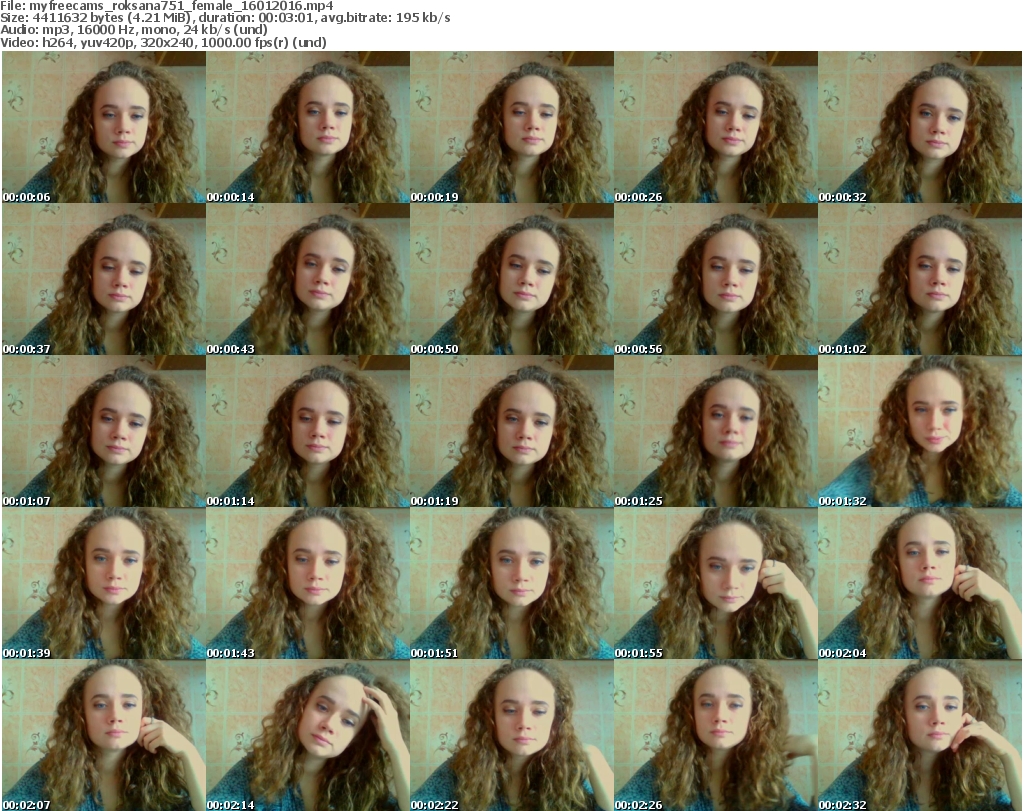The width and height of the screenshot is (1024, 811).
Task: Click the File name header line
Action: tap(167, 6)
